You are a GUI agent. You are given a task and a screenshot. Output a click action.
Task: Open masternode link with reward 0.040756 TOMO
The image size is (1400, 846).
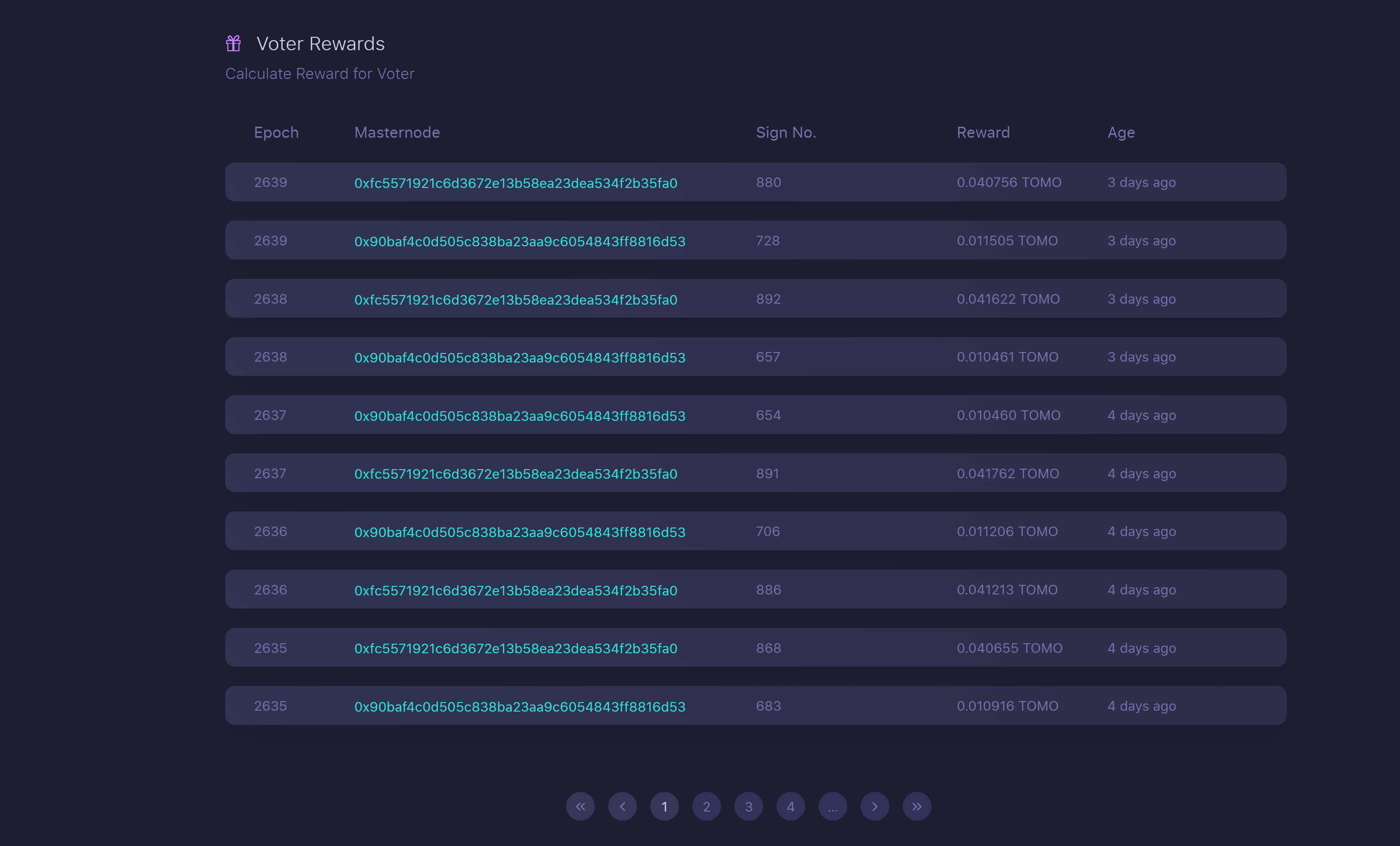(515, 183)
